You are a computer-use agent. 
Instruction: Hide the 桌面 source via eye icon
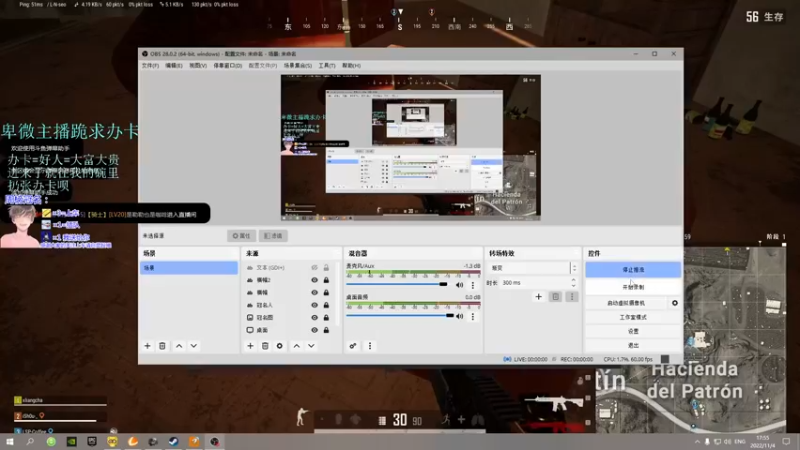314,330
